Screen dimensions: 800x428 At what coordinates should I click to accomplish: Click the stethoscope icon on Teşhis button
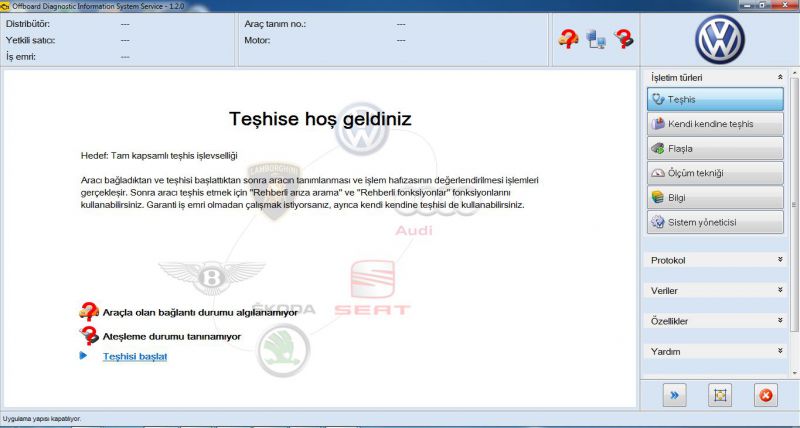tap(659, 99)
